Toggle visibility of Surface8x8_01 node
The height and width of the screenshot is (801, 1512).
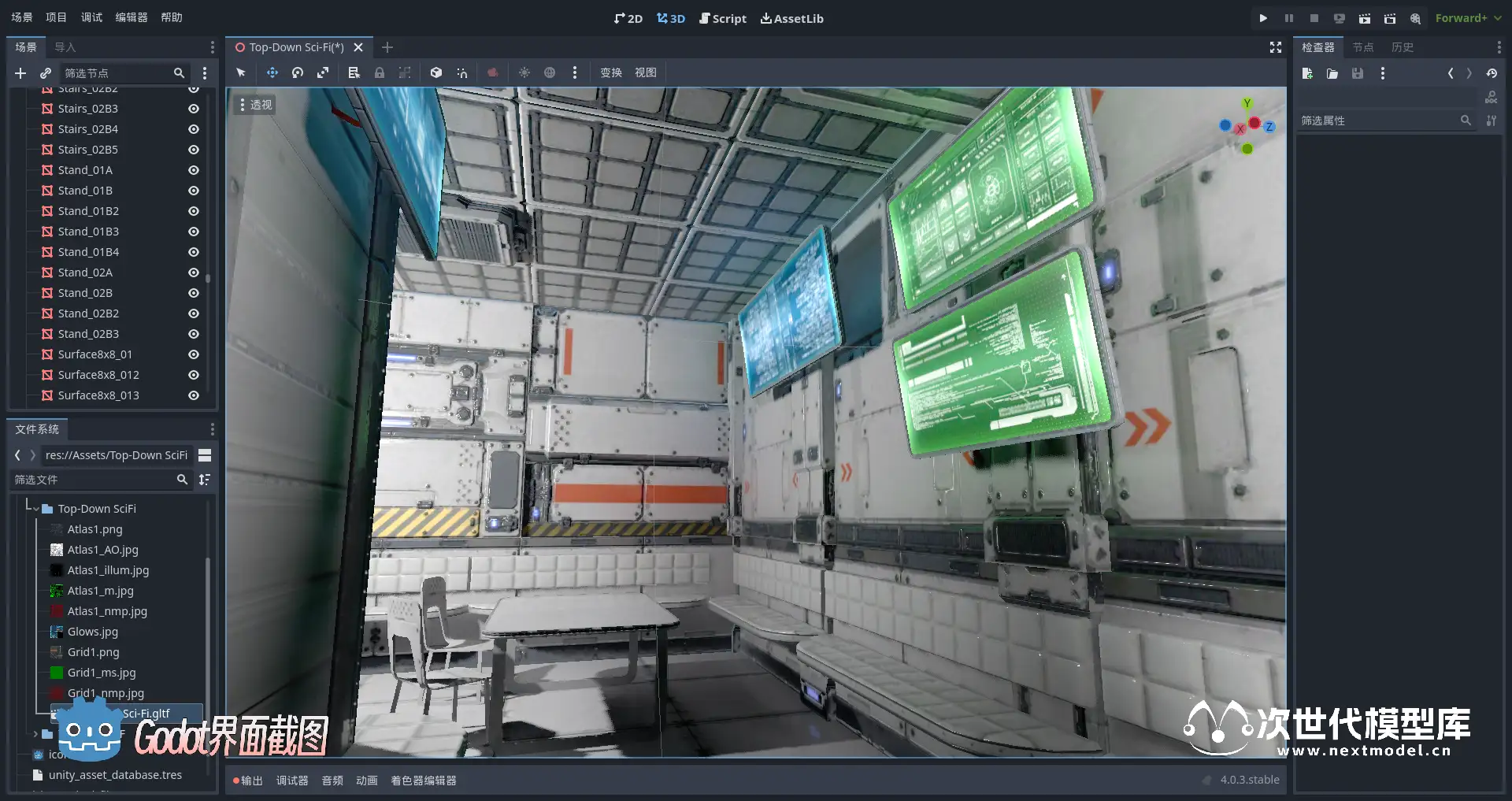194,354
